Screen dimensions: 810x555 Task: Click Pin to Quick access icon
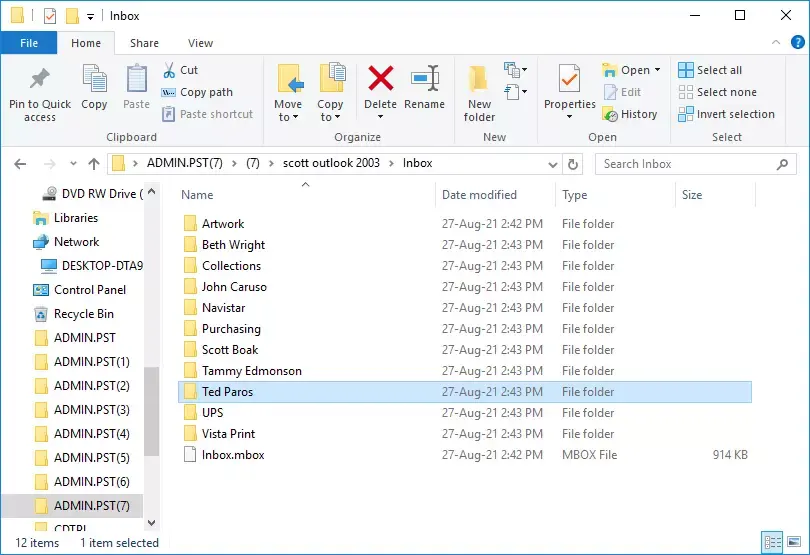(x=39, y=79)
